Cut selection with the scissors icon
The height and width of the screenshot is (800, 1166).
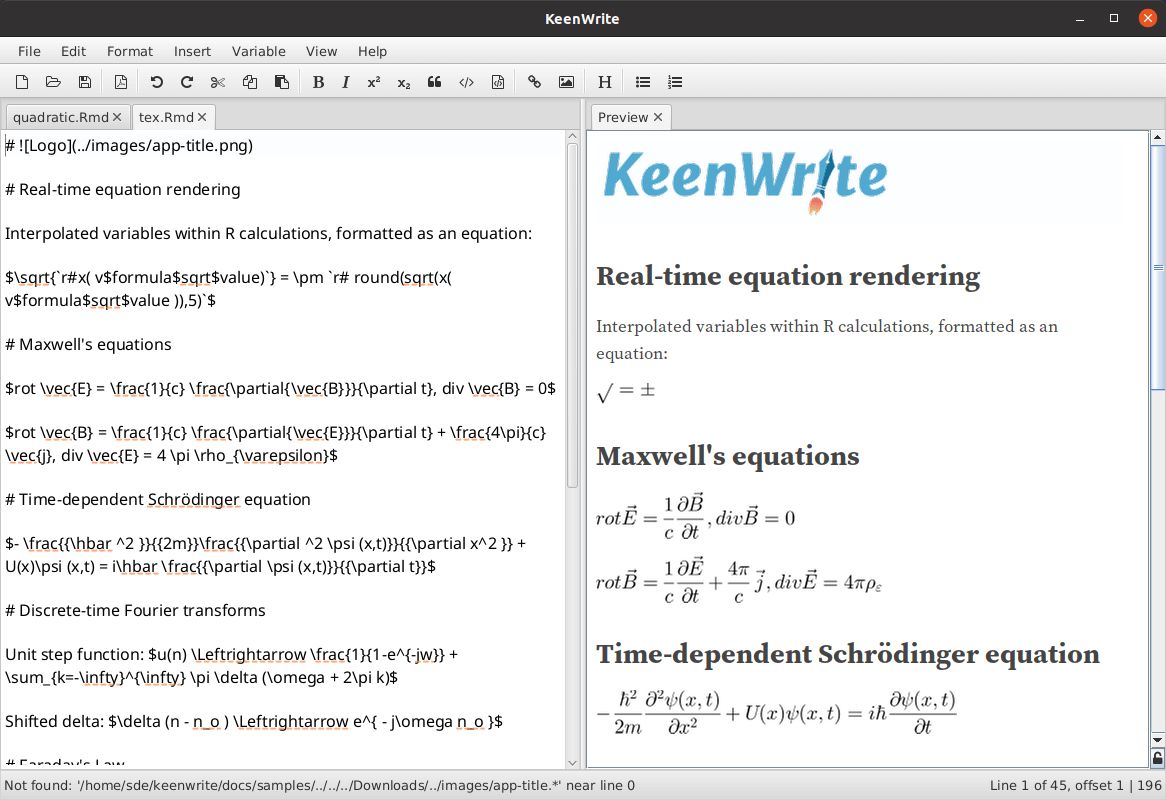coord(218,82)
